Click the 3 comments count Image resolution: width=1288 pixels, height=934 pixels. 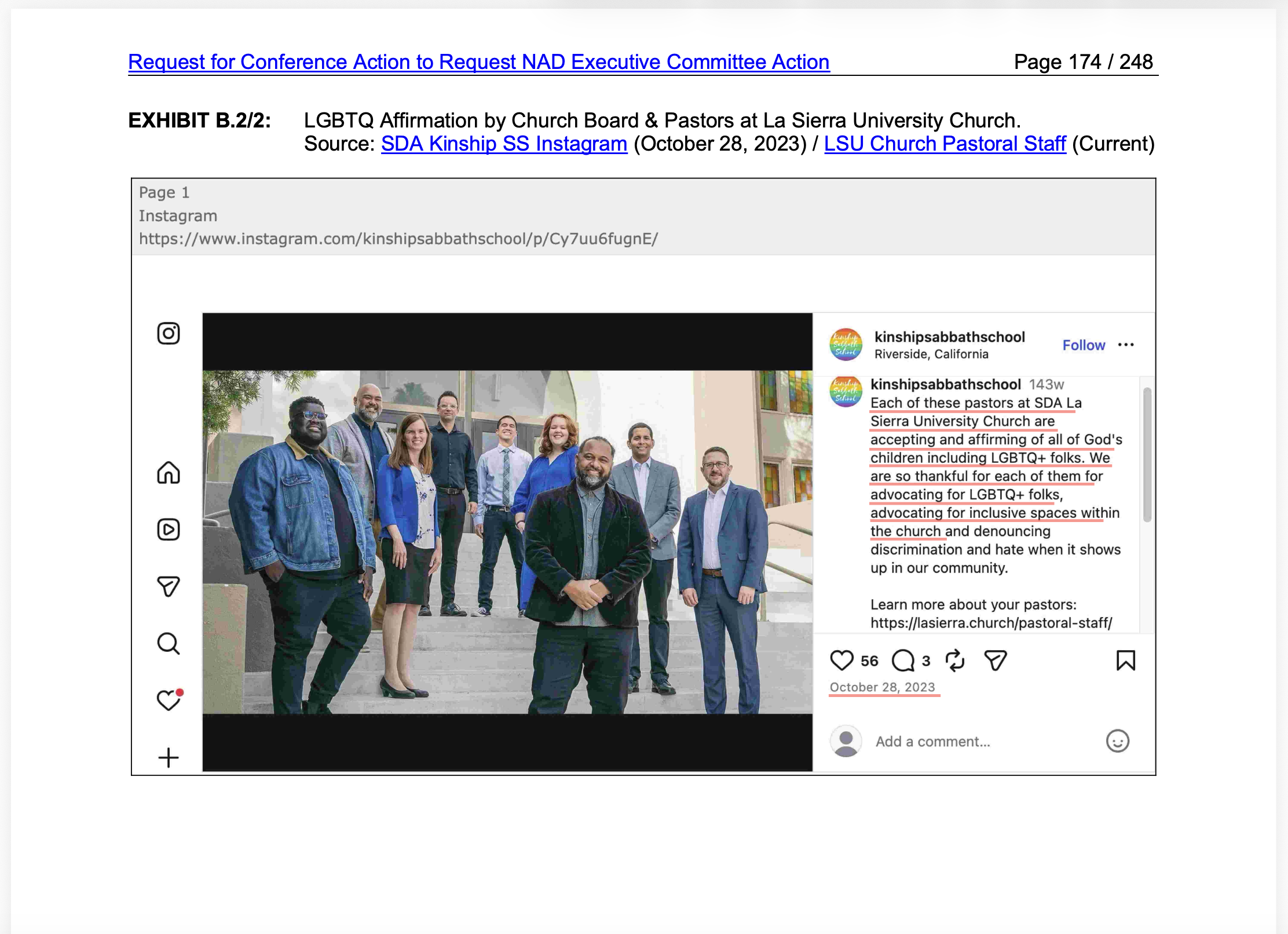point(926,661)
